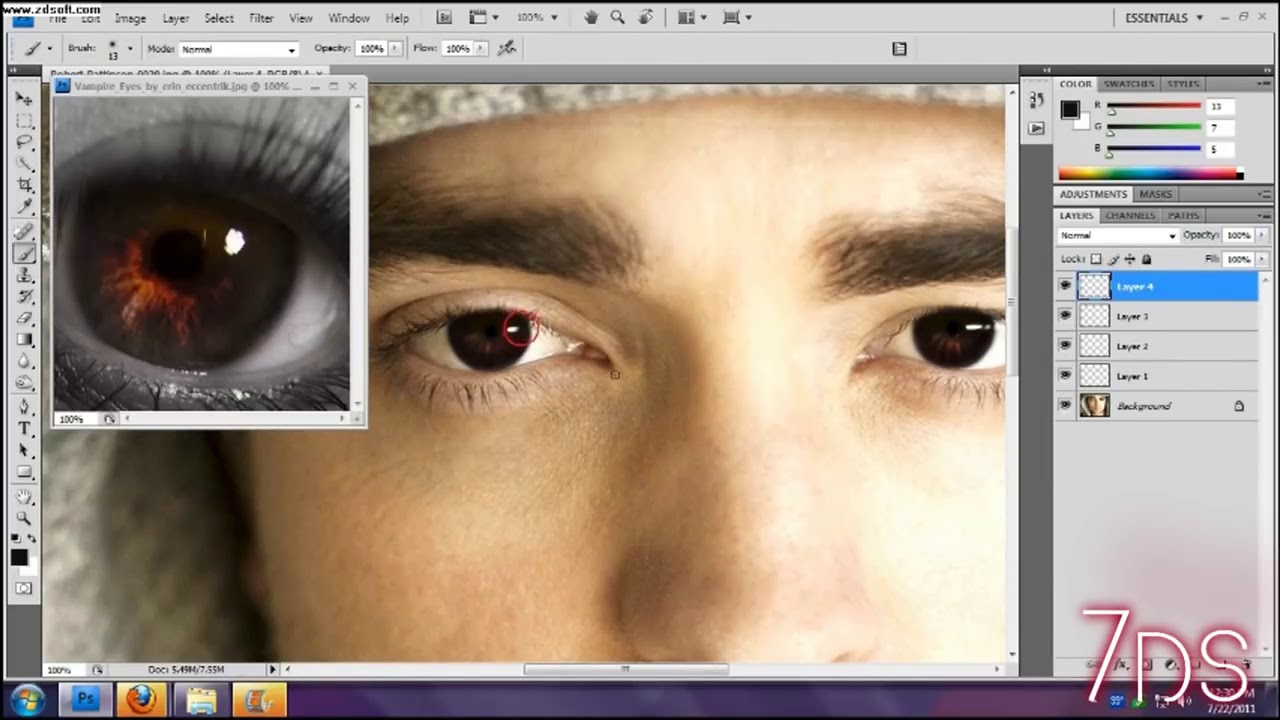The width and height of the screenshot is (1280, 720).
Task: Select the Eraser tool
Action: click(24, 319)
